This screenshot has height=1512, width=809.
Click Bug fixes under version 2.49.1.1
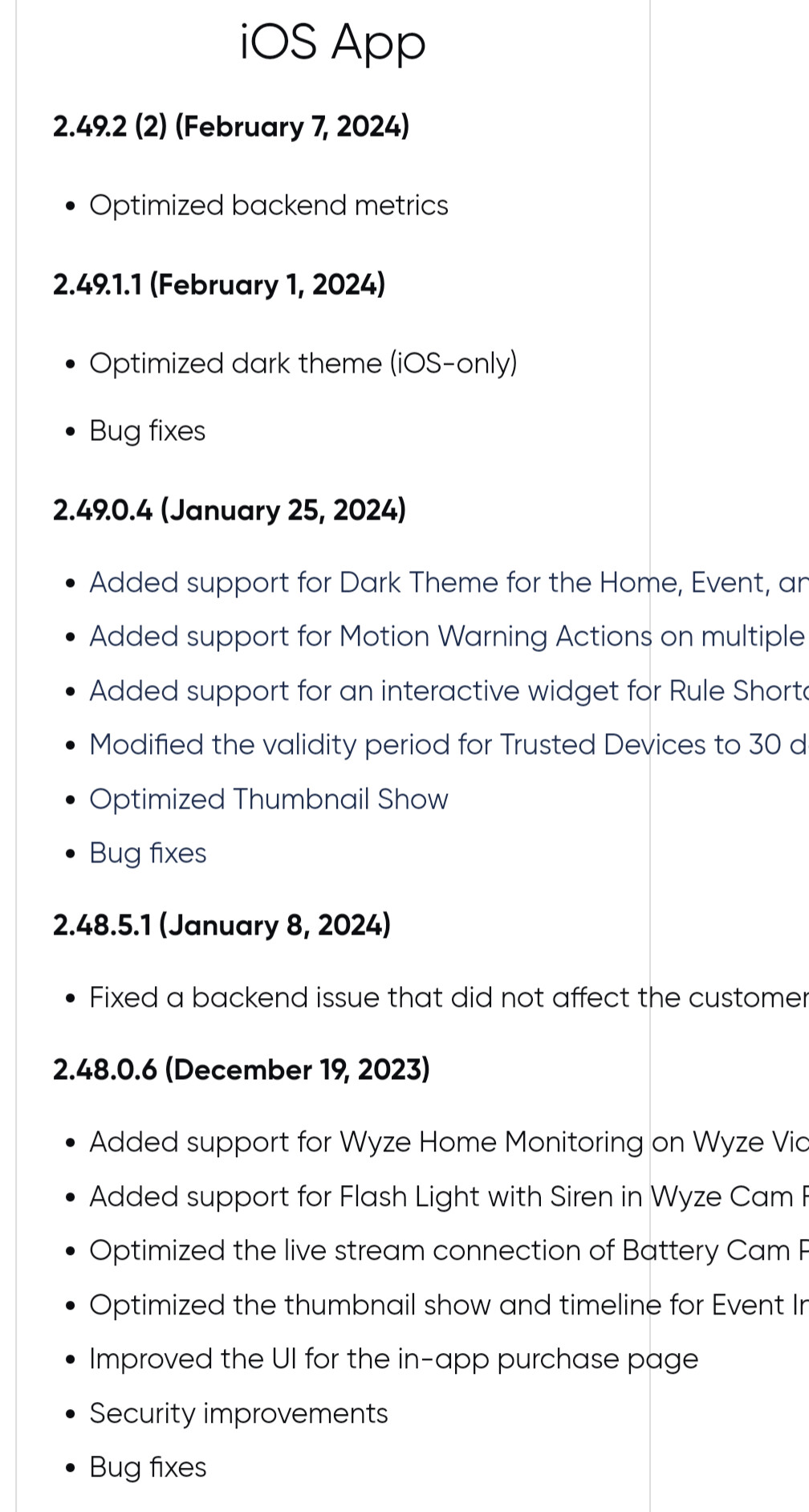tap(148, 431)
